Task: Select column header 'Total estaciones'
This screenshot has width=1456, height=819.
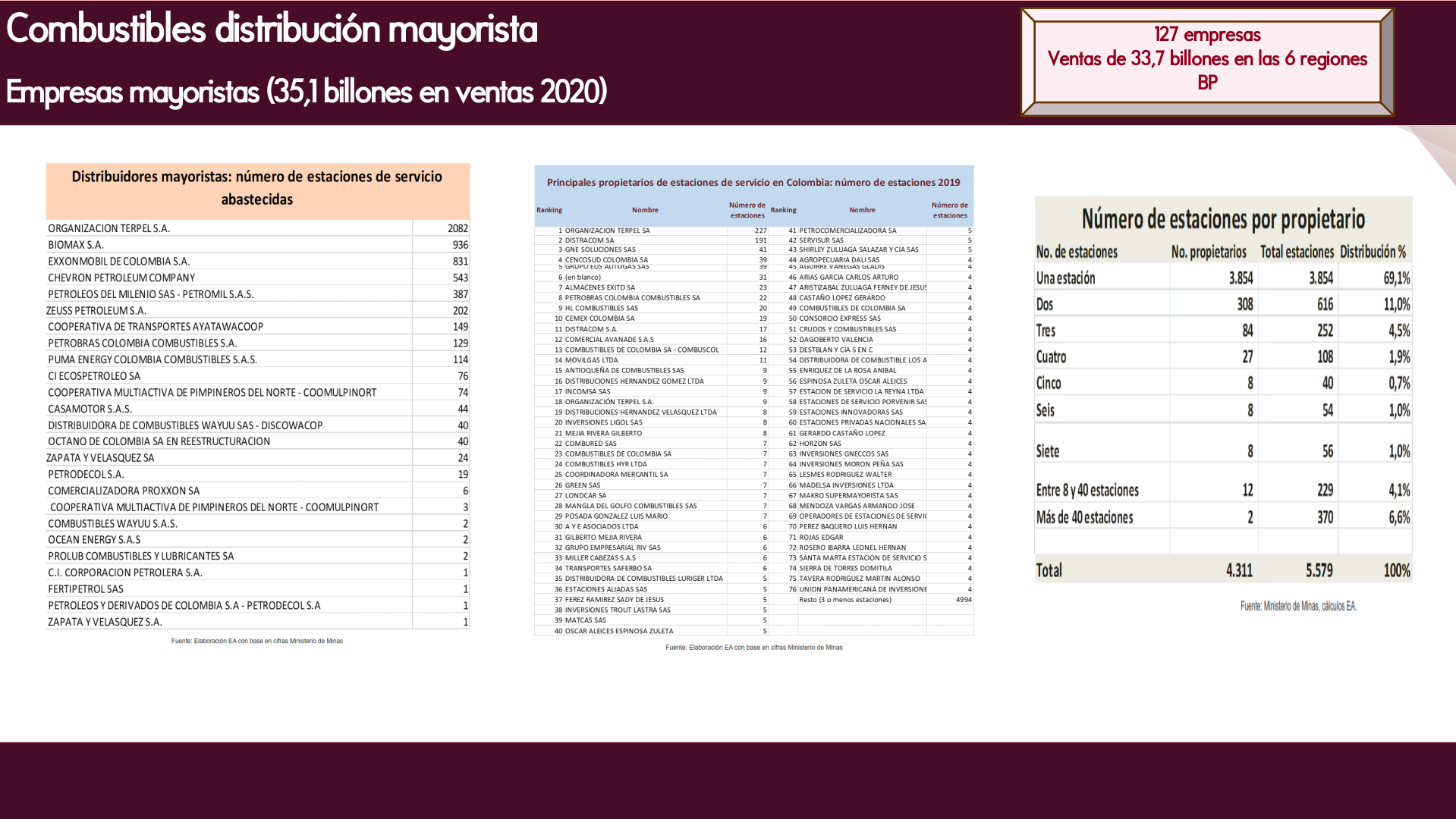Action: (x=1297, y=252)
